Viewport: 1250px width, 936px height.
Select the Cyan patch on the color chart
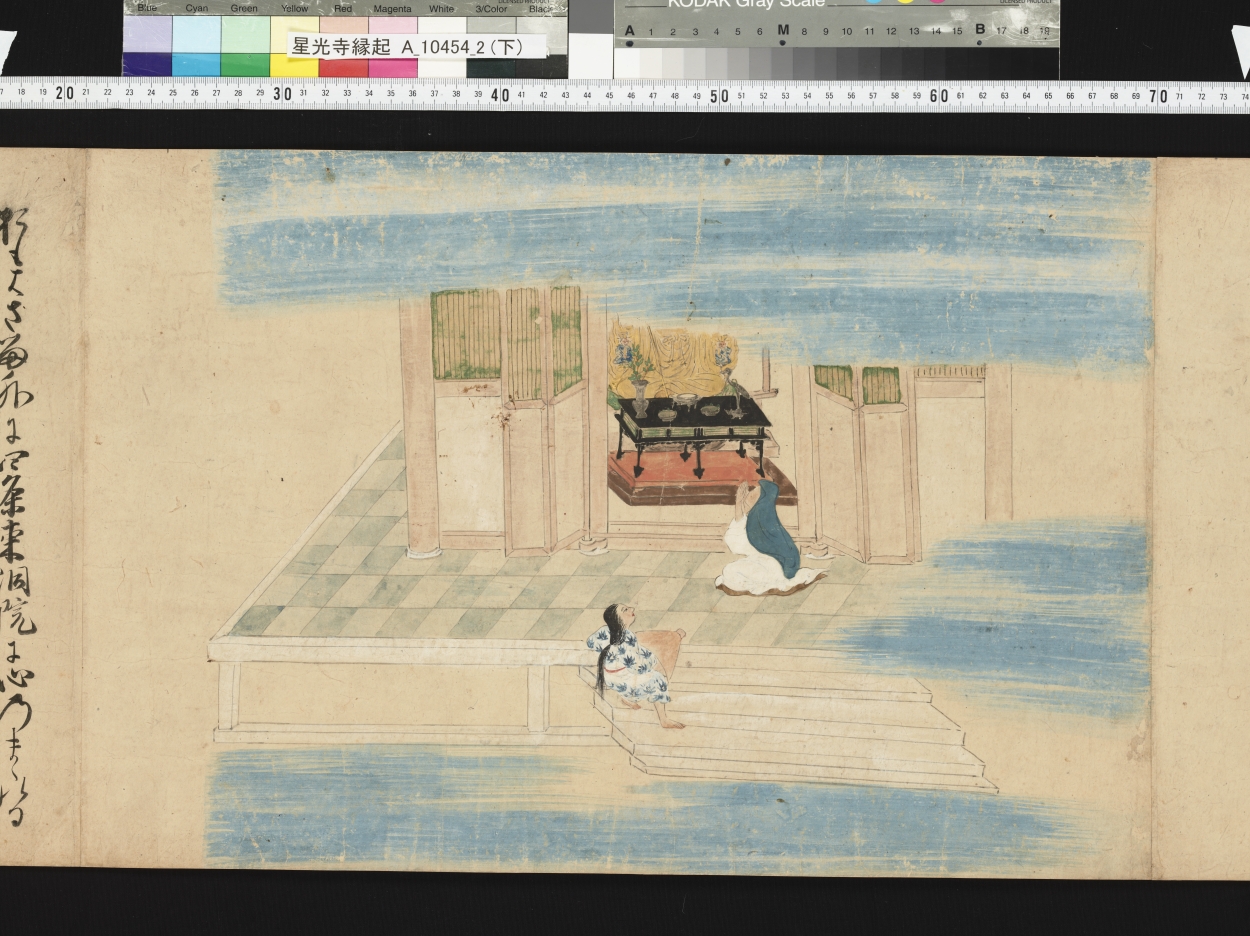point(196,46)
